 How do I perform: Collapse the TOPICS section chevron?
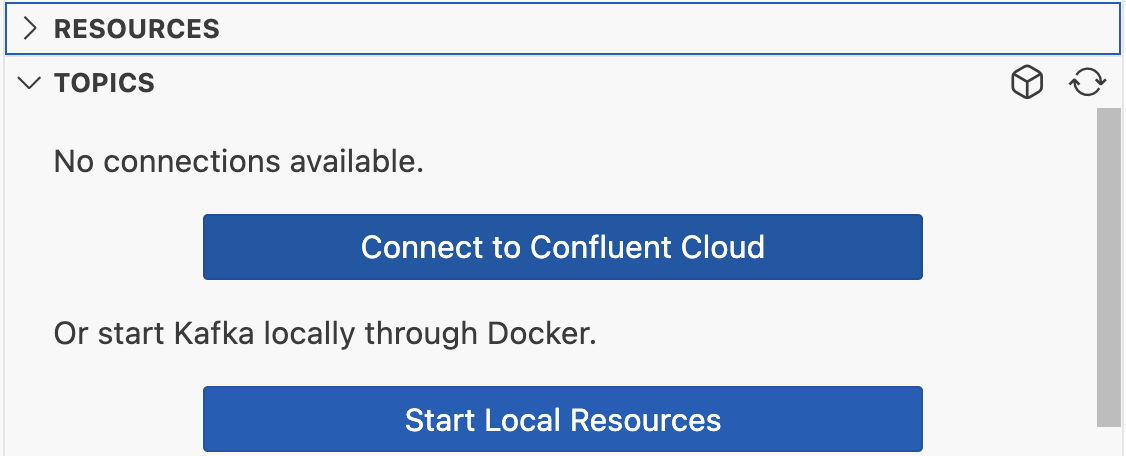click(29, 83)
